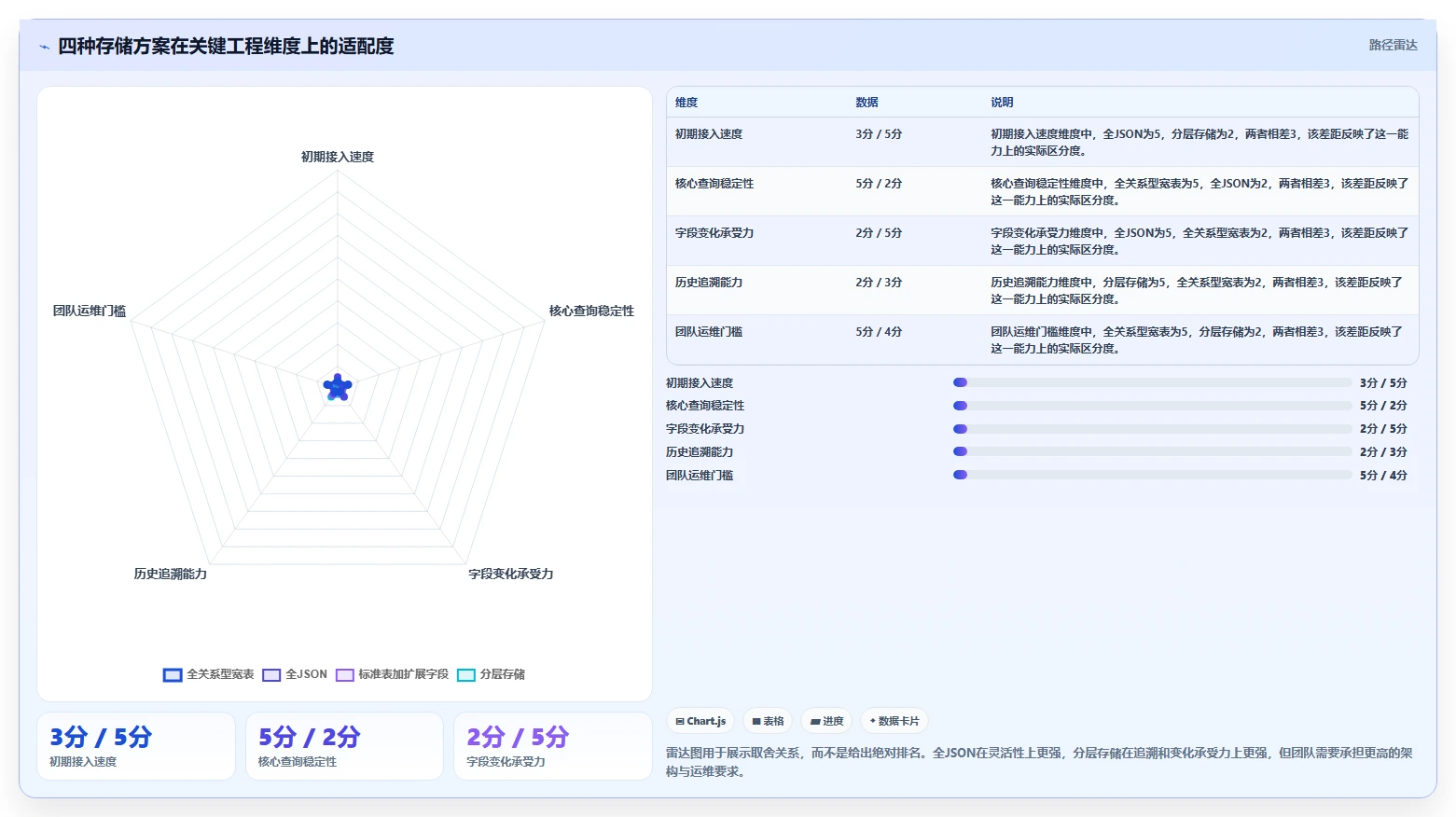This screenshot has height=817, width=1456.
Task: Click the 维度 column header
Action: click(x=686, y=103)
